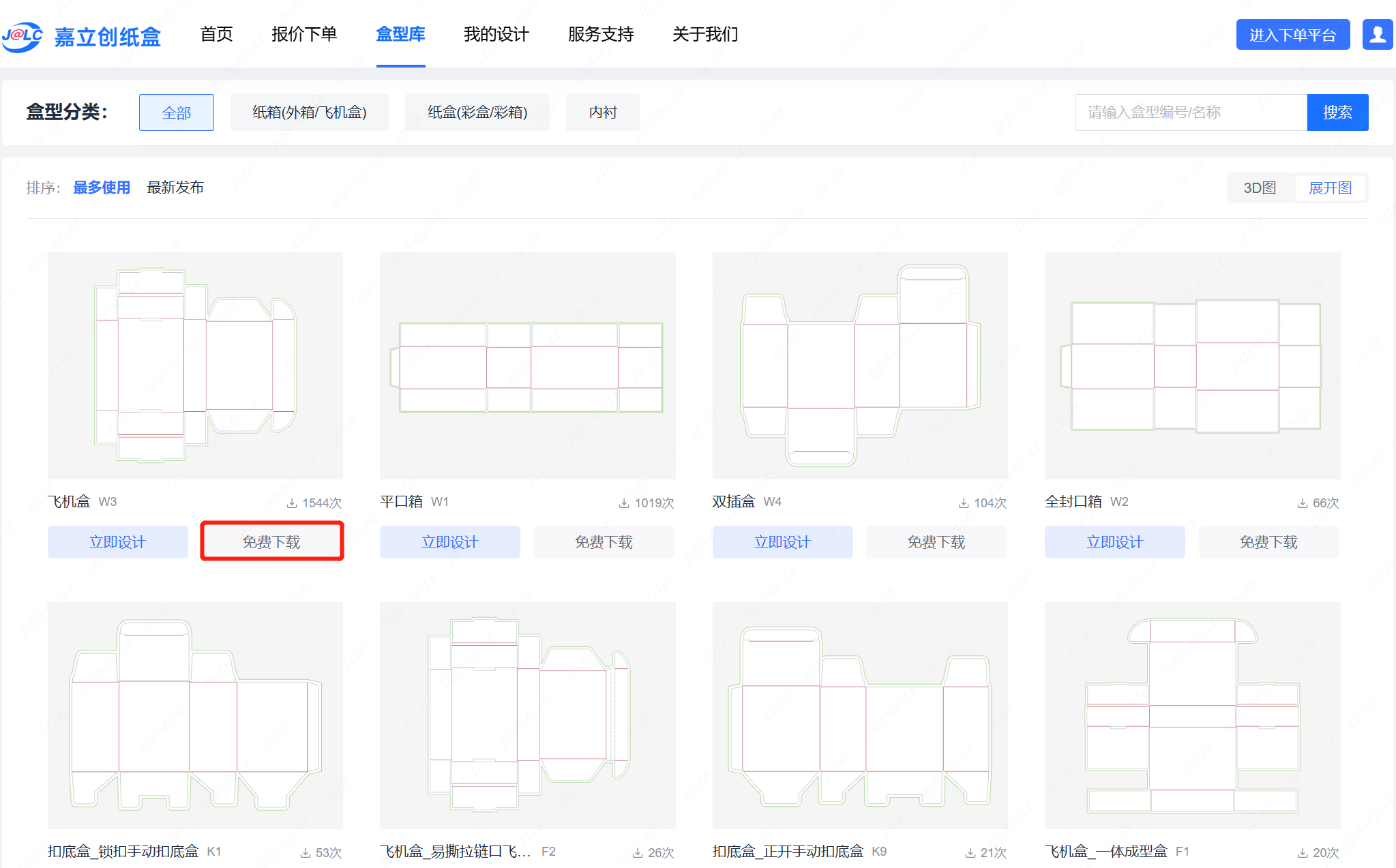Click the 扣底盒_锁扣手动扣底盒 title text

pyautogui.click(x=123, y=851)
